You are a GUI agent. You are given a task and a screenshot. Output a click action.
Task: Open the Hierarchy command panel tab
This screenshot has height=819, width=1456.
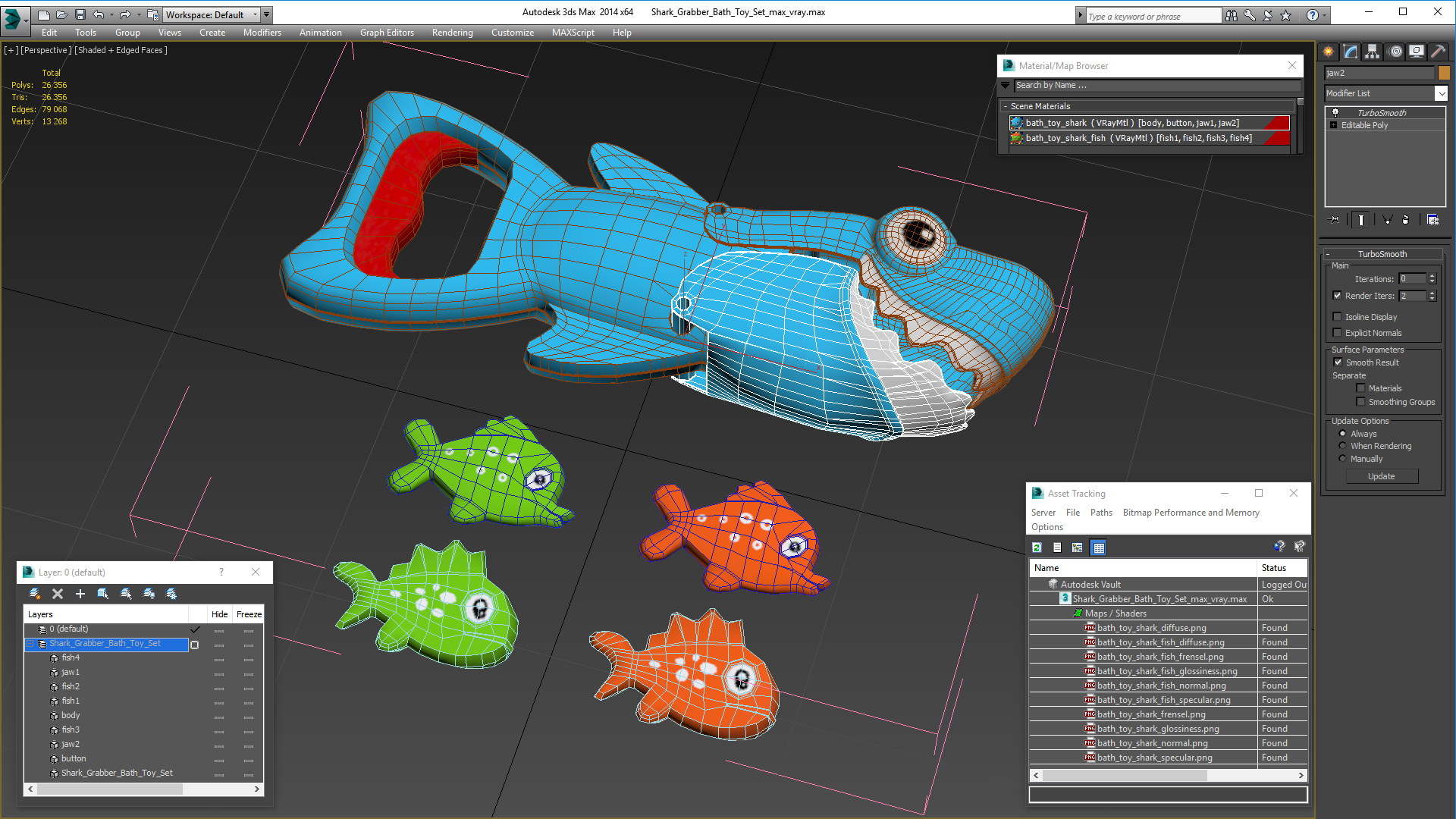click(1373, 52)
